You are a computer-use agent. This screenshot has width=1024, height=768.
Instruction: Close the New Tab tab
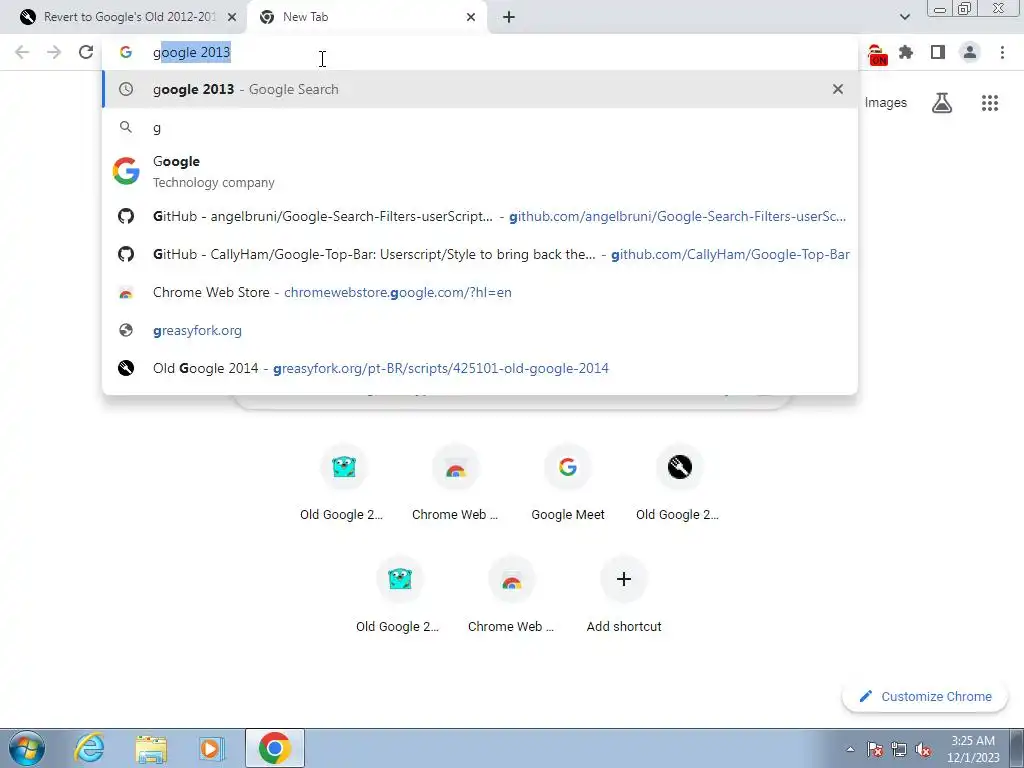(471, 17)
